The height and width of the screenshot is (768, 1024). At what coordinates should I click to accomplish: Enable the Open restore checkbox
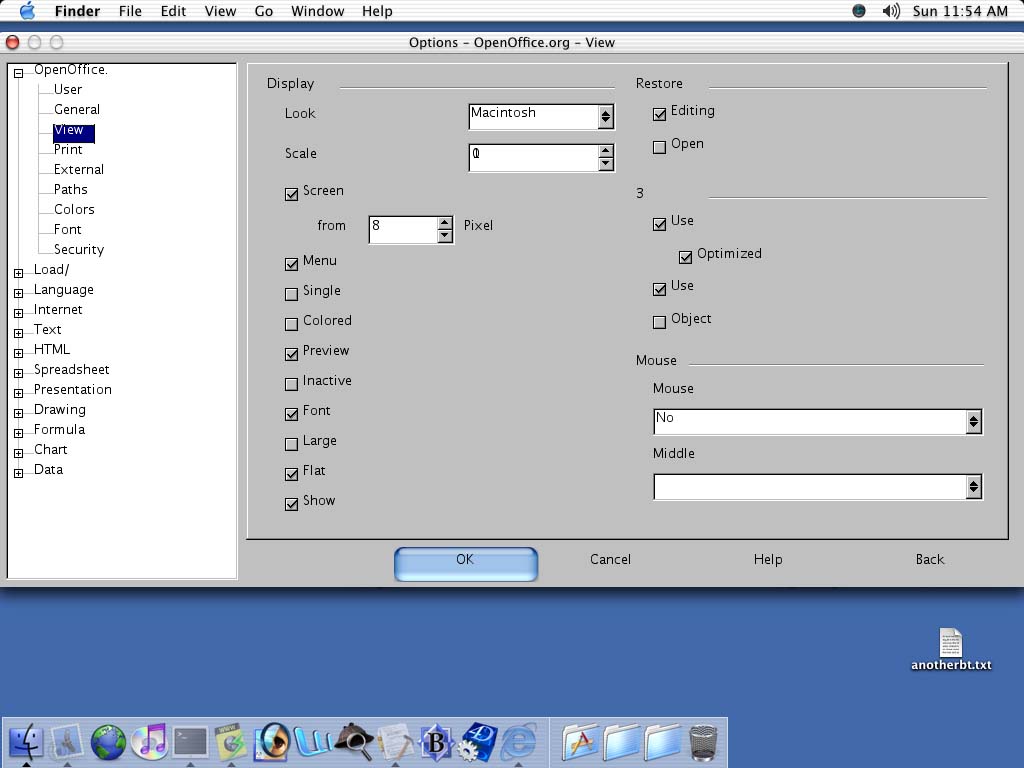[x=659, y=147]
